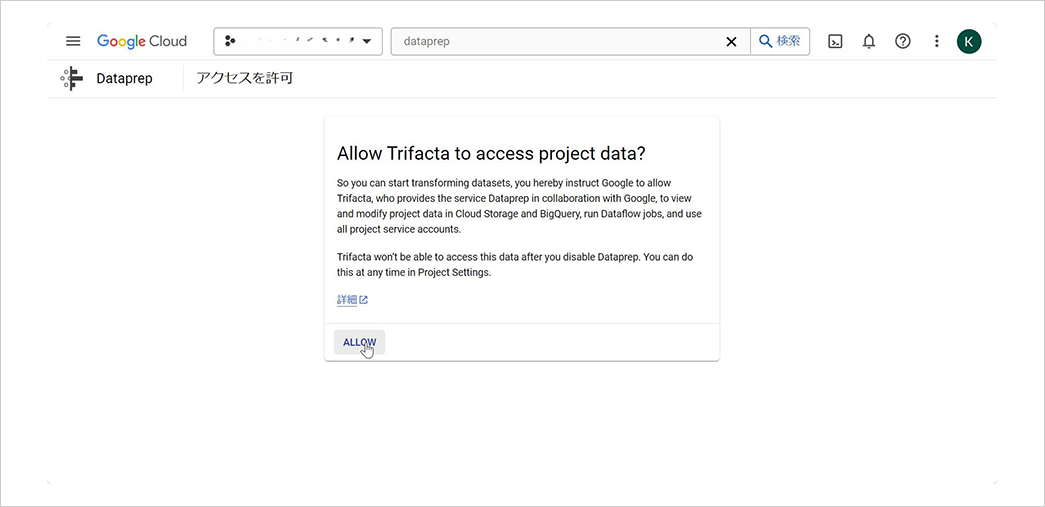This screenshot has height=507, width=1045.
Task: Open the notifications bell
Action: (868, 41)
